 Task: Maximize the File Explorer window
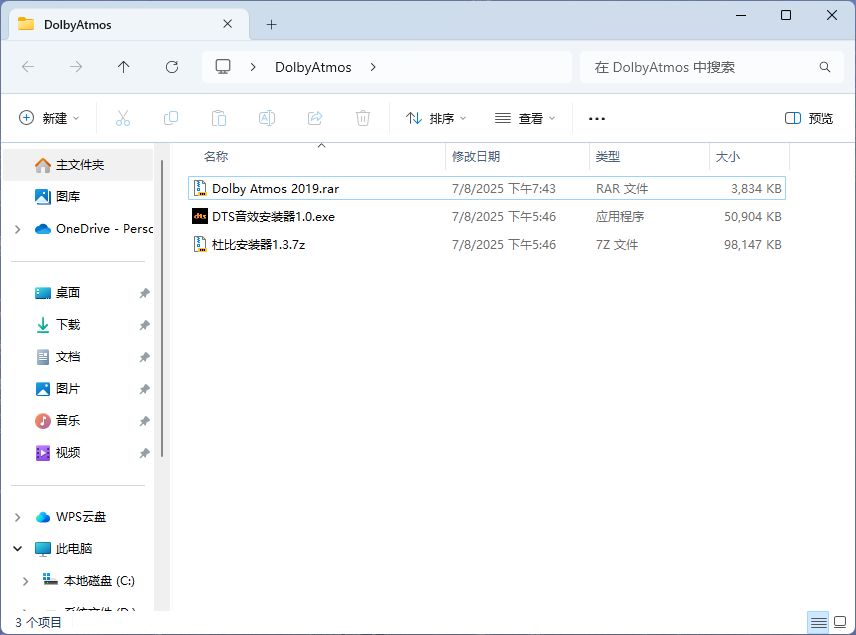click(x=786, y=15)
